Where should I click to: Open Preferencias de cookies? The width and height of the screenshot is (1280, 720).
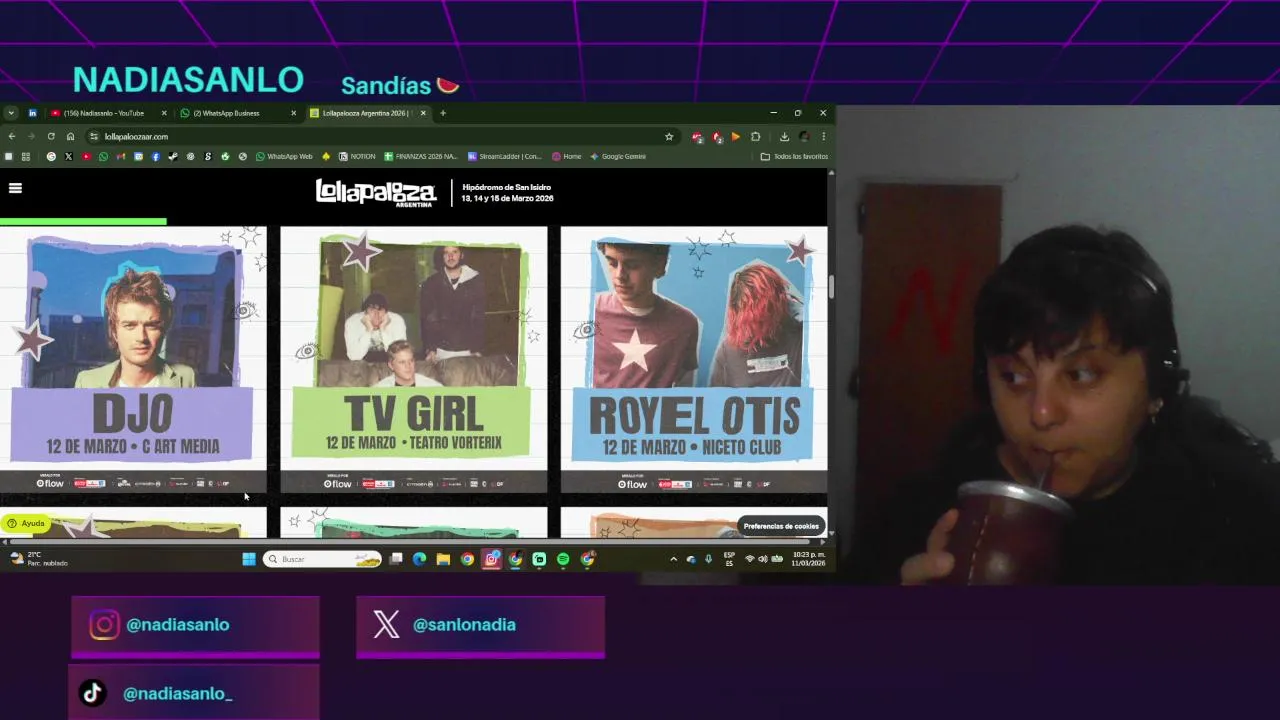click(x=781, y=526)
